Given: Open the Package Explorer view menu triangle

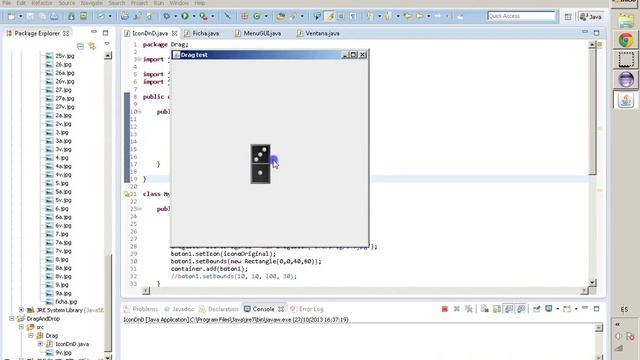Looking at the screenshot, I should pos(107,44).
